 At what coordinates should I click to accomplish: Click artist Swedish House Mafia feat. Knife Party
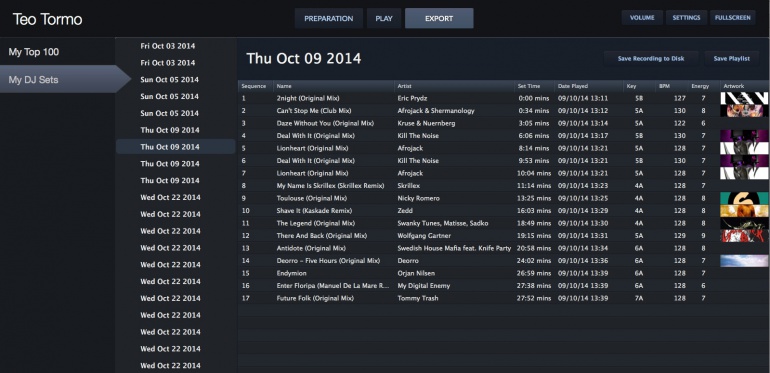pos(454,248)
